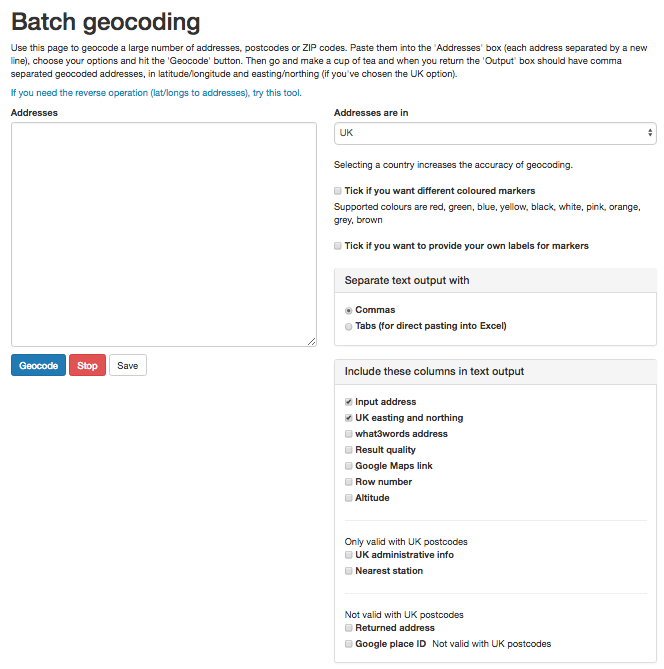Click the red Stop button

click(87, 365)
